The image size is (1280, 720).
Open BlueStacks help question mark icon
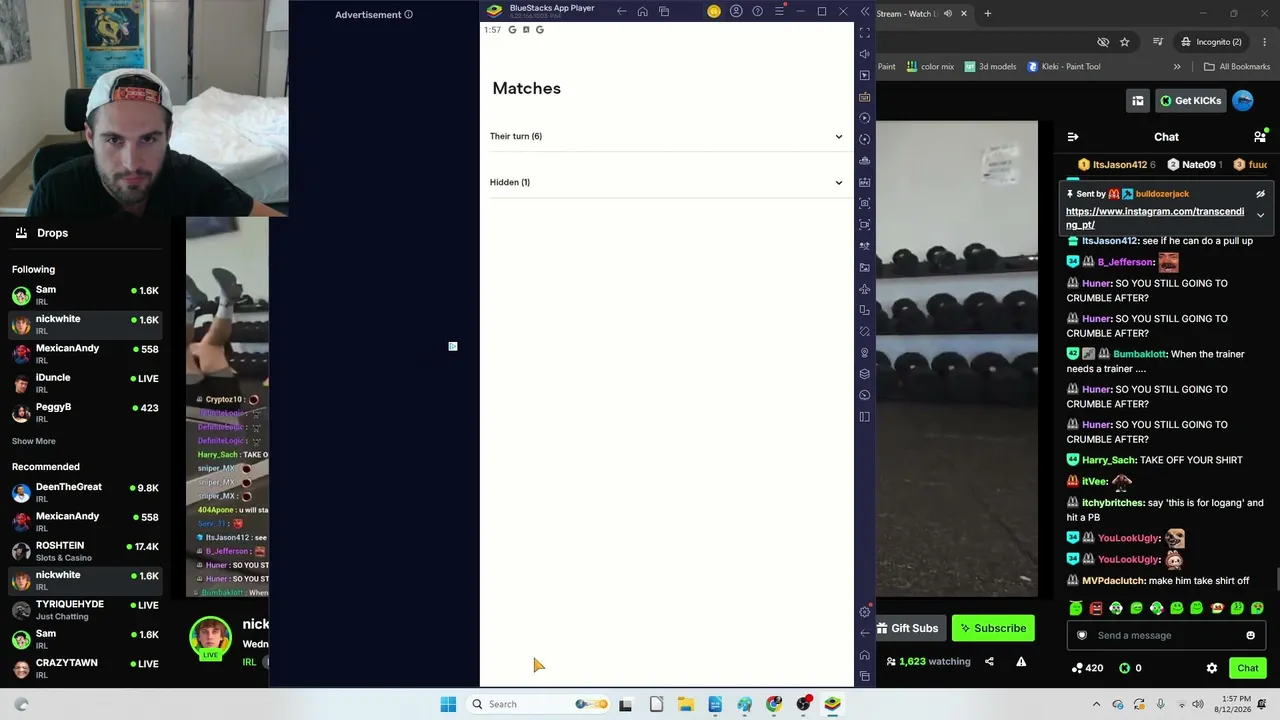click(757, 12)
